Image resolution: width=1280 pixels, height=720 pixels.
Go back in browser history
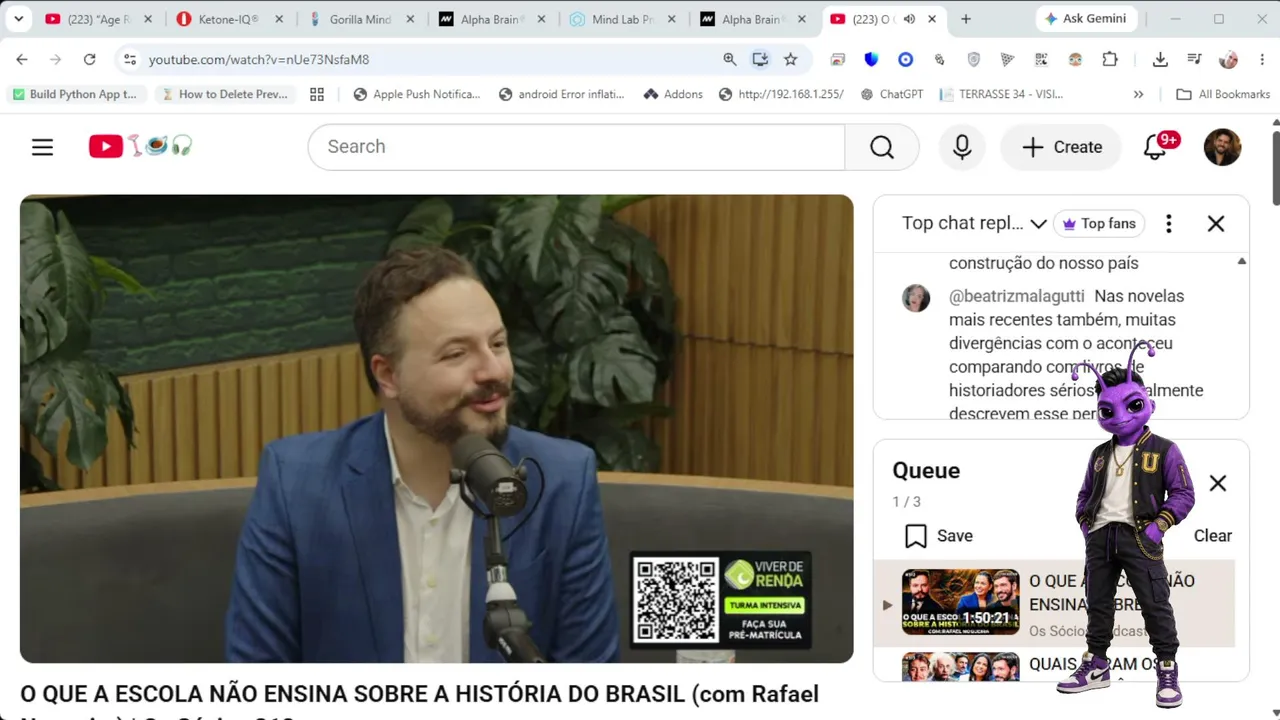pyautogui.click(x=22, y=60)
